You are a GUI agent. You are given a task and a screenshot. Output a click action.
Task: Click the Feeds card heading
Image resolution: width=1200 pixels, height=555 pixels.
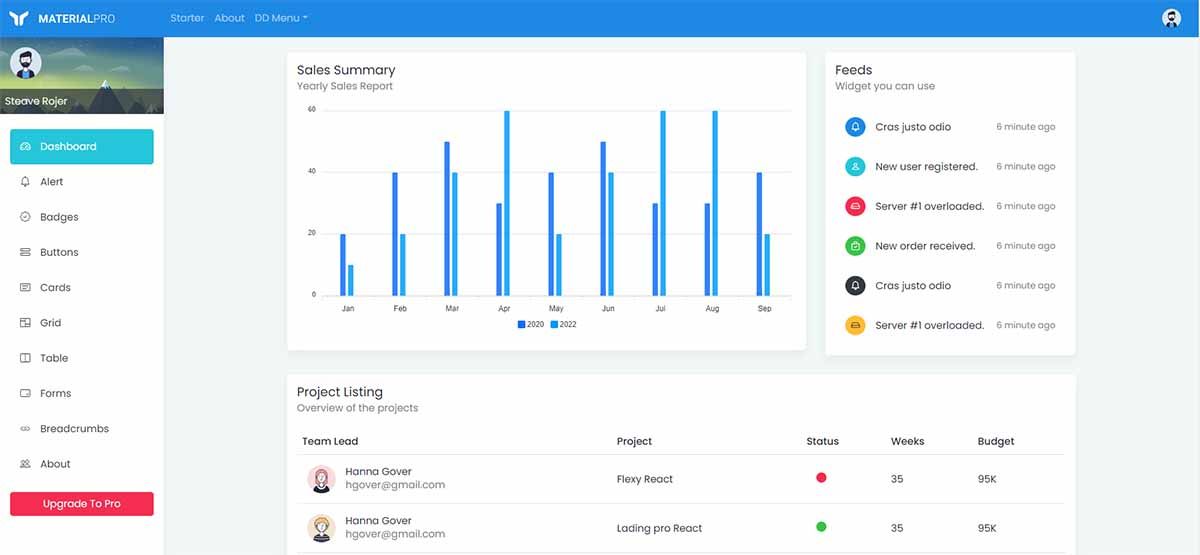click(x=854, y=70)
